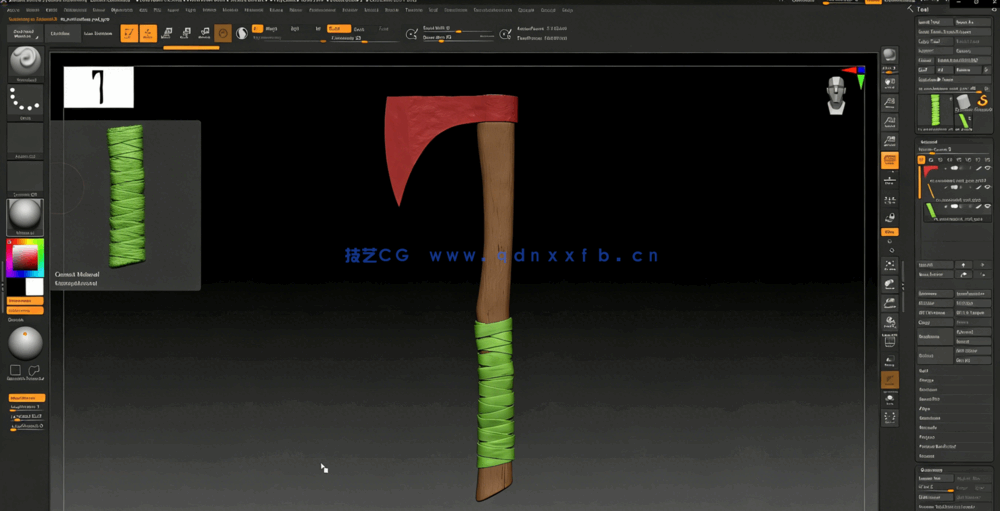Open the current brush thumbnail picker
The height and width of the screenshot is (511, 1000).
tap(25, 63)
